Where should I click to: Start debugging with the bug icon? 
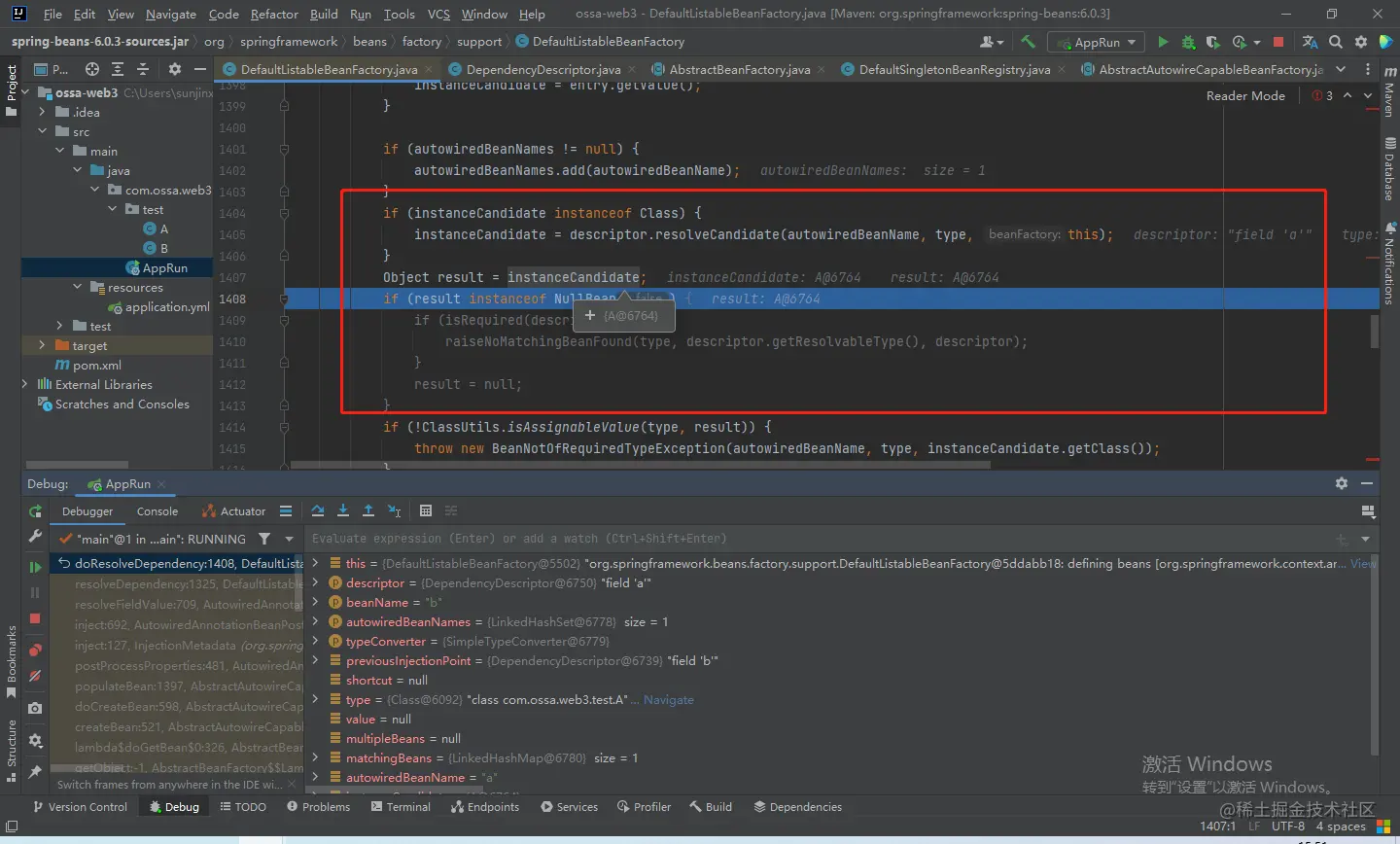click(x=1188, y=42)
